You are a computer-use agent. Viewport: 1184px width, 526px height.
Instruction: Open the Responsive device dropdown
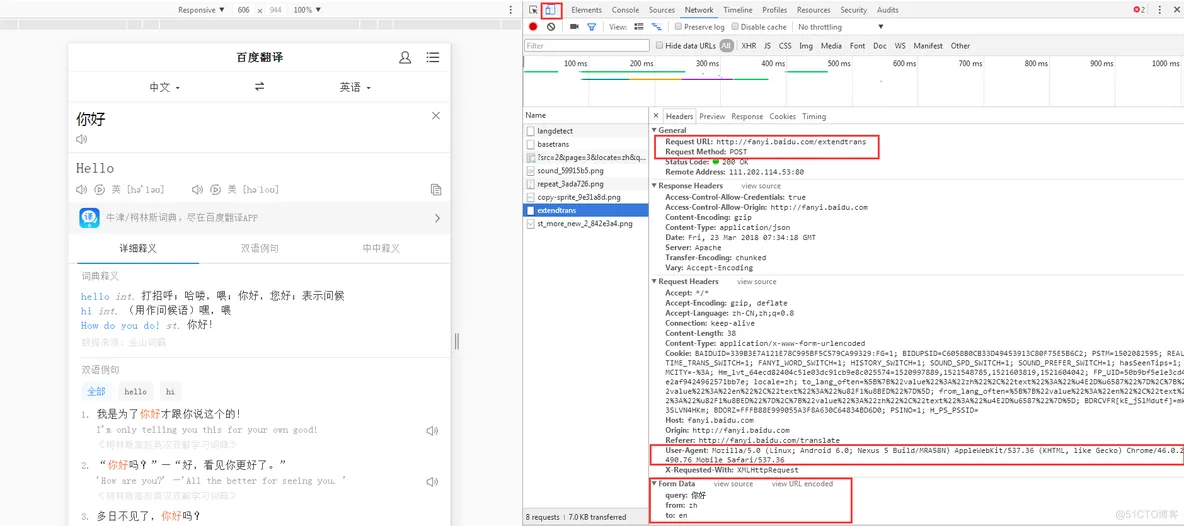click(x=201, y=10)
